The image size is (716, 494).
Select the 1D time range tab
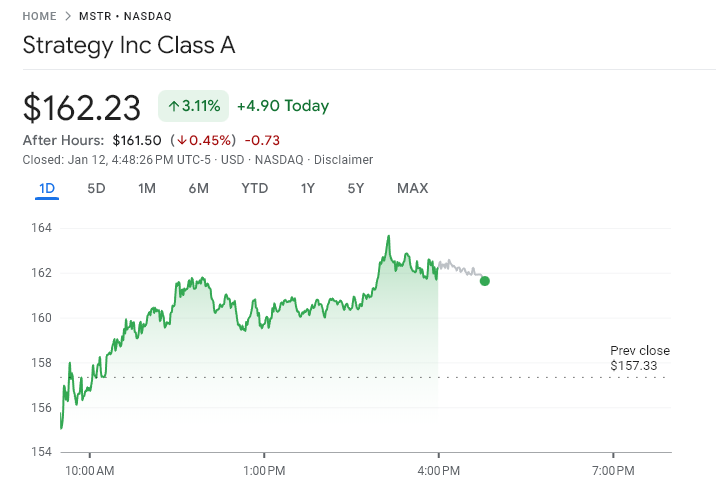[47, 188]
